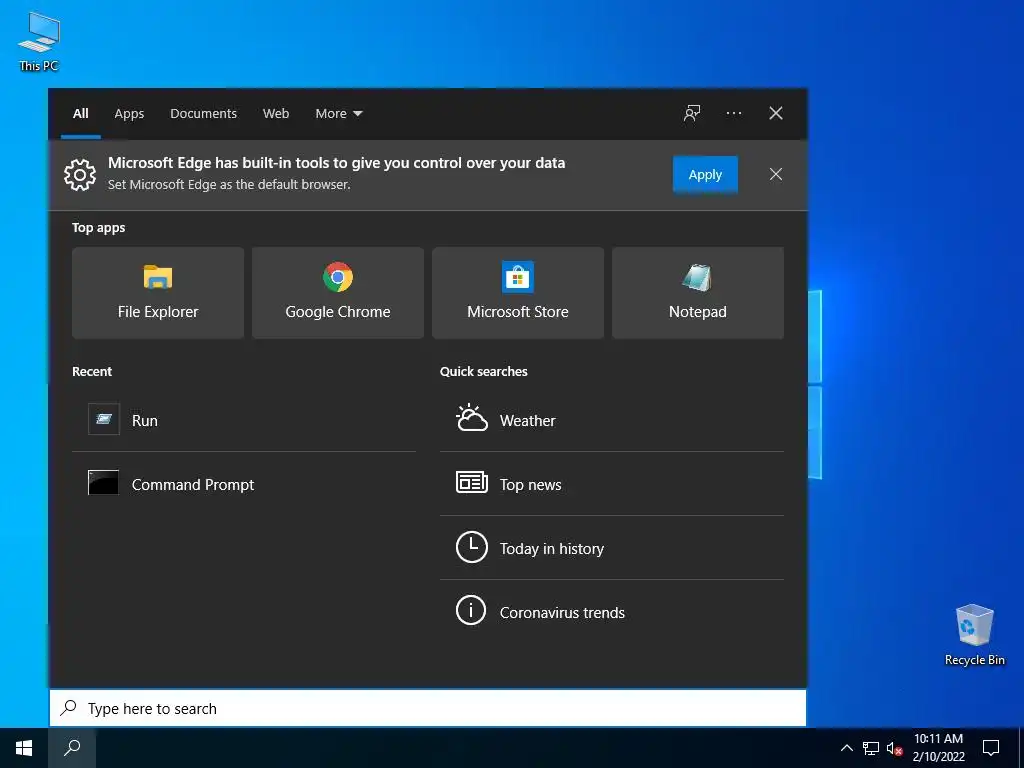Open File Explorer from Top apps

coord(157,293)
